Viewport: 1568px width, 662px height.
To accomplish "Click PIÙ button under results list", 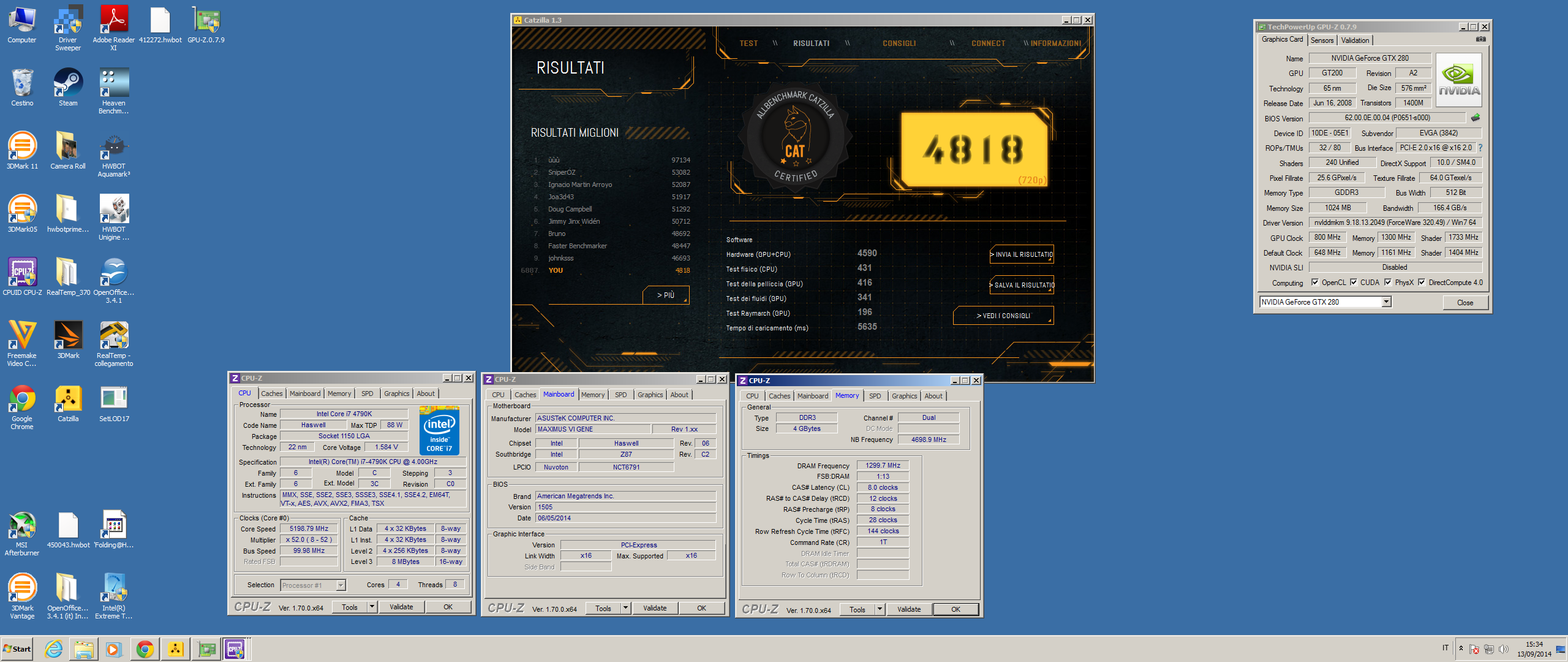I will click(666, 295).
